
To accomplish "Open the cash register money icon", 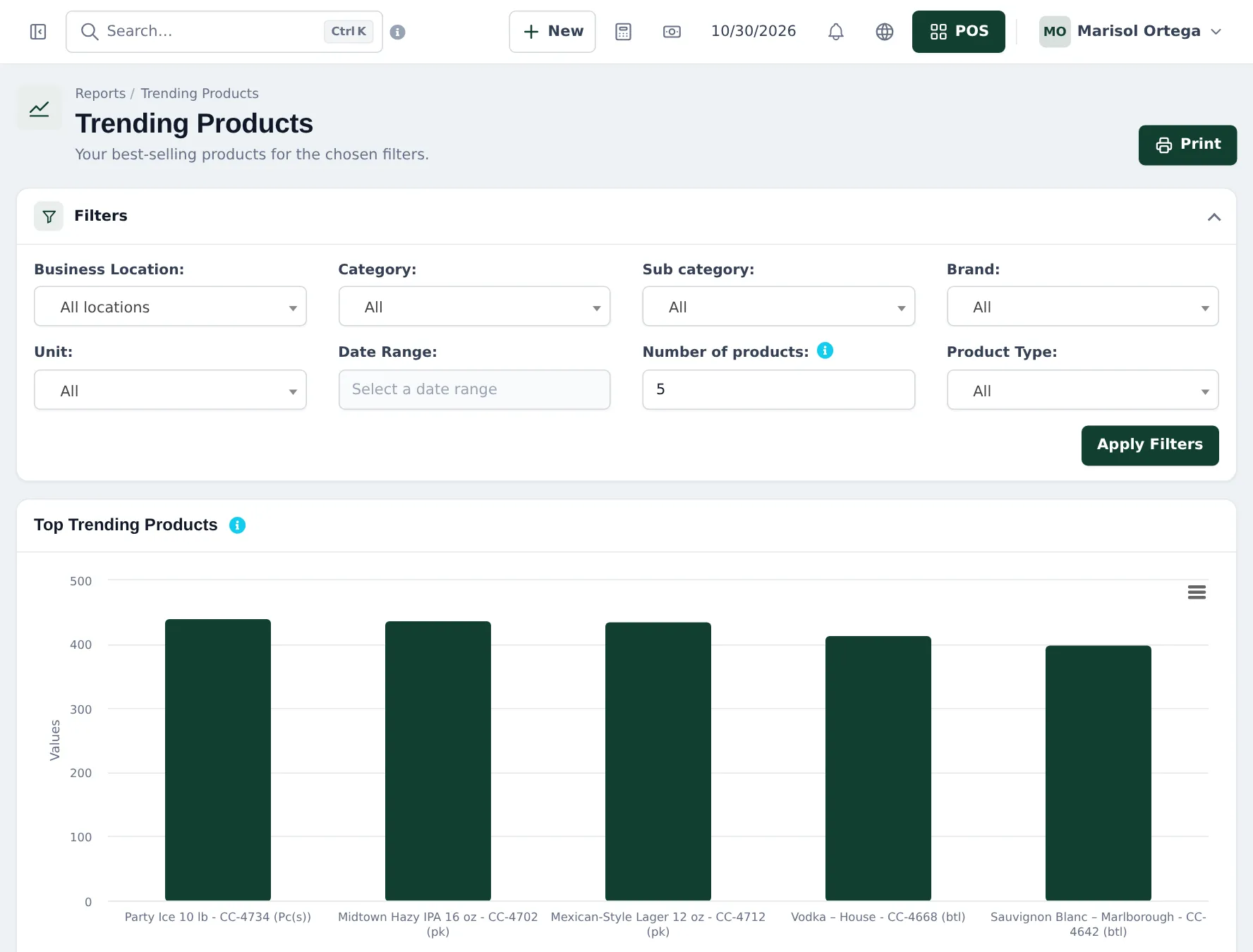I will [x=672, y=32].
